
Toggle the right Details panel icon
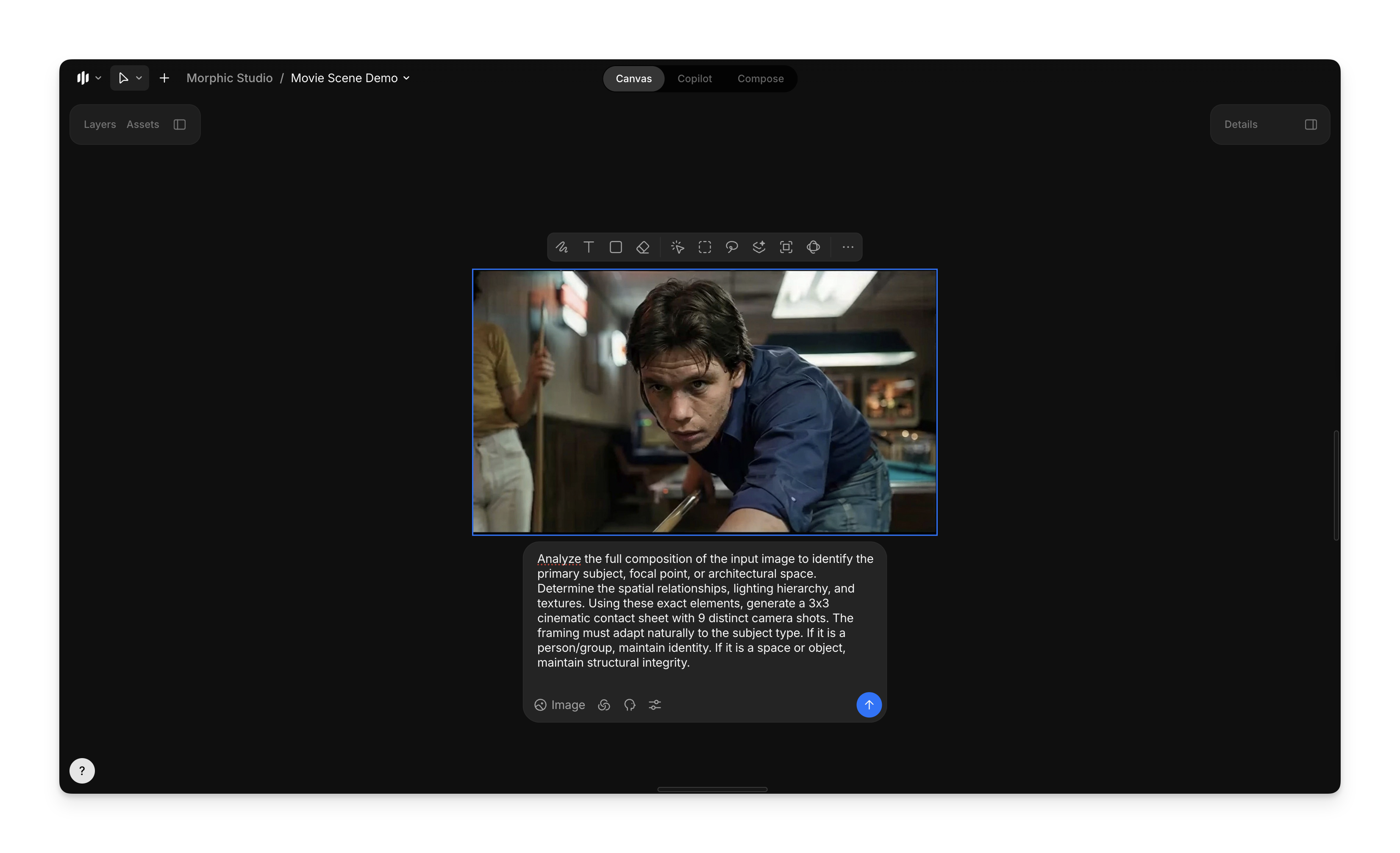coord(1310,125)
